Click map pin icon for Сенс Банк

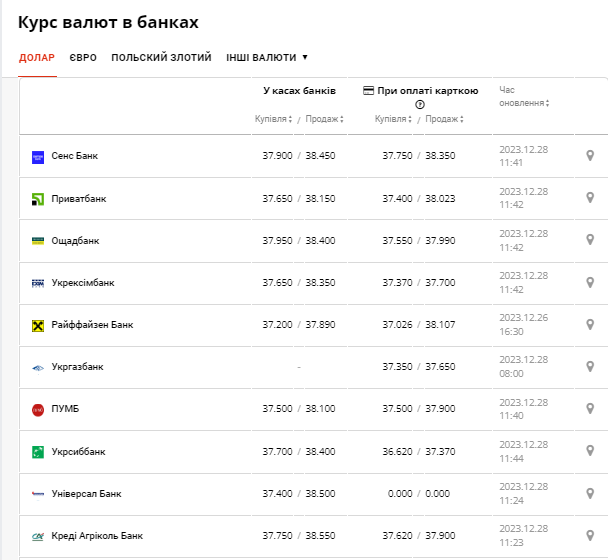click(x=590, y=156)
